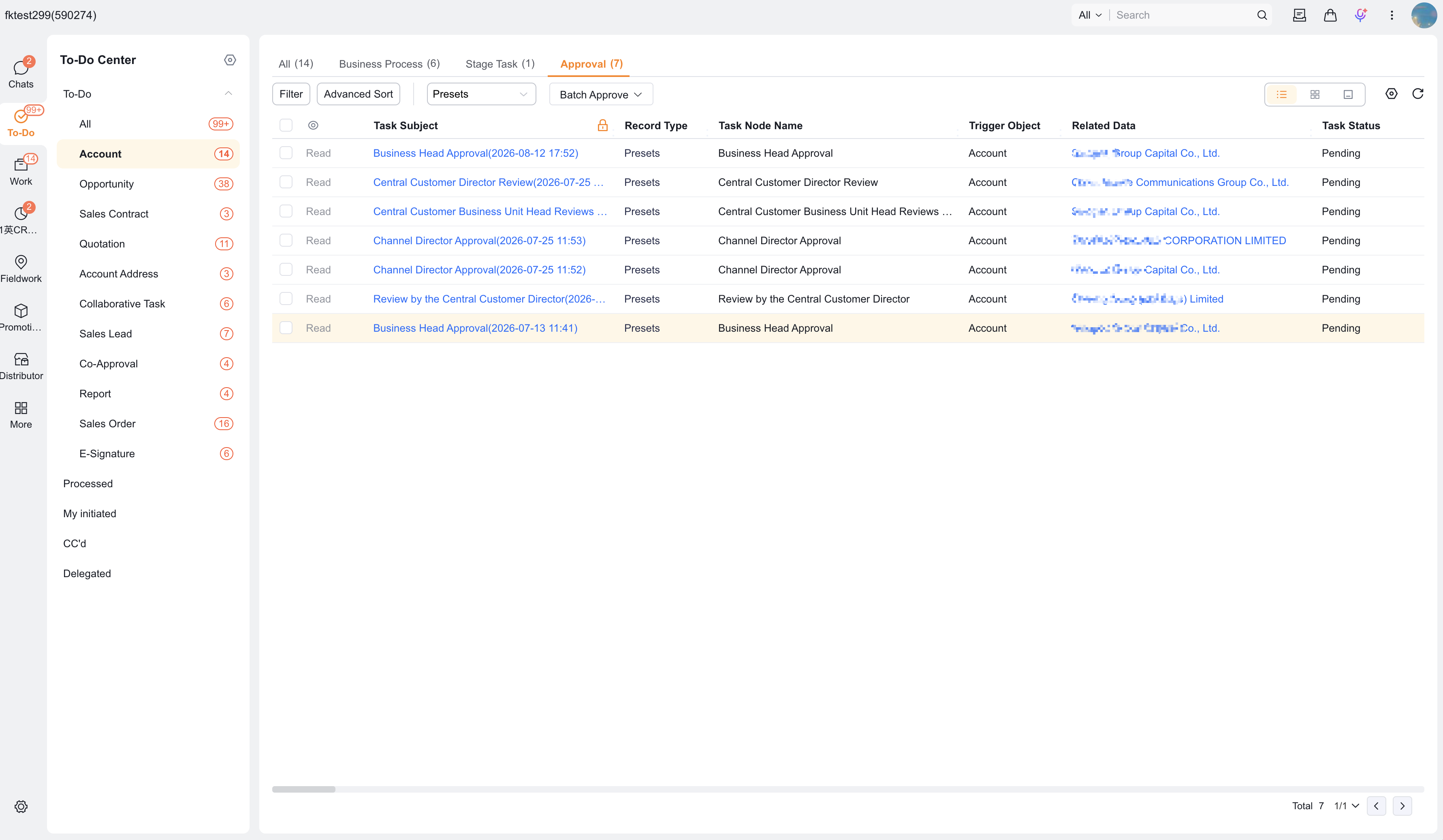
Task: Open the three-dot more menu in top bar
Action: 1392,15
